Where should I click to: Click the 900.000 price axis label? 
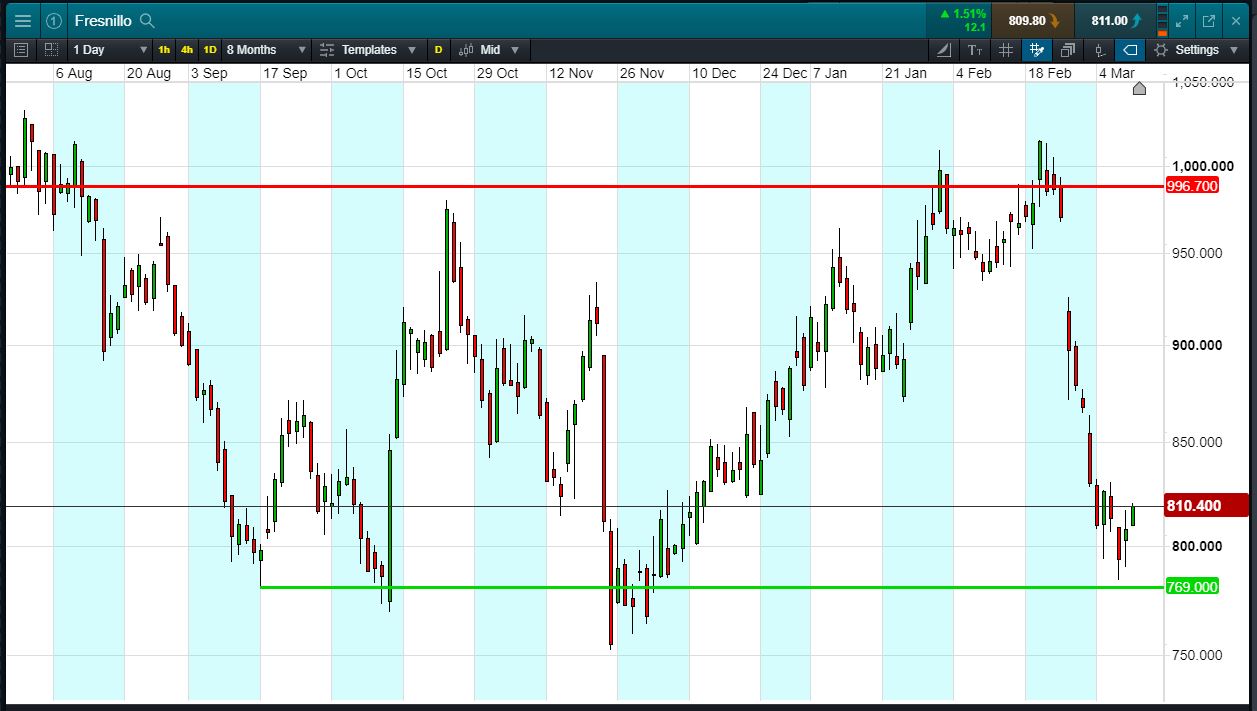1197,345
